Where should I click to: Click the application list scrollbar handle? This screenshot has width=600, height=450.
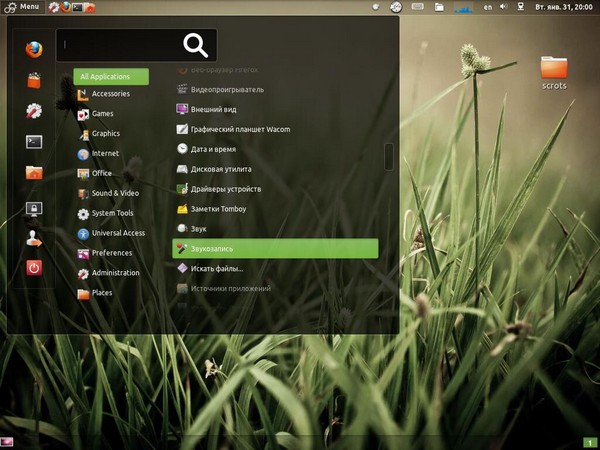point(388,157)
